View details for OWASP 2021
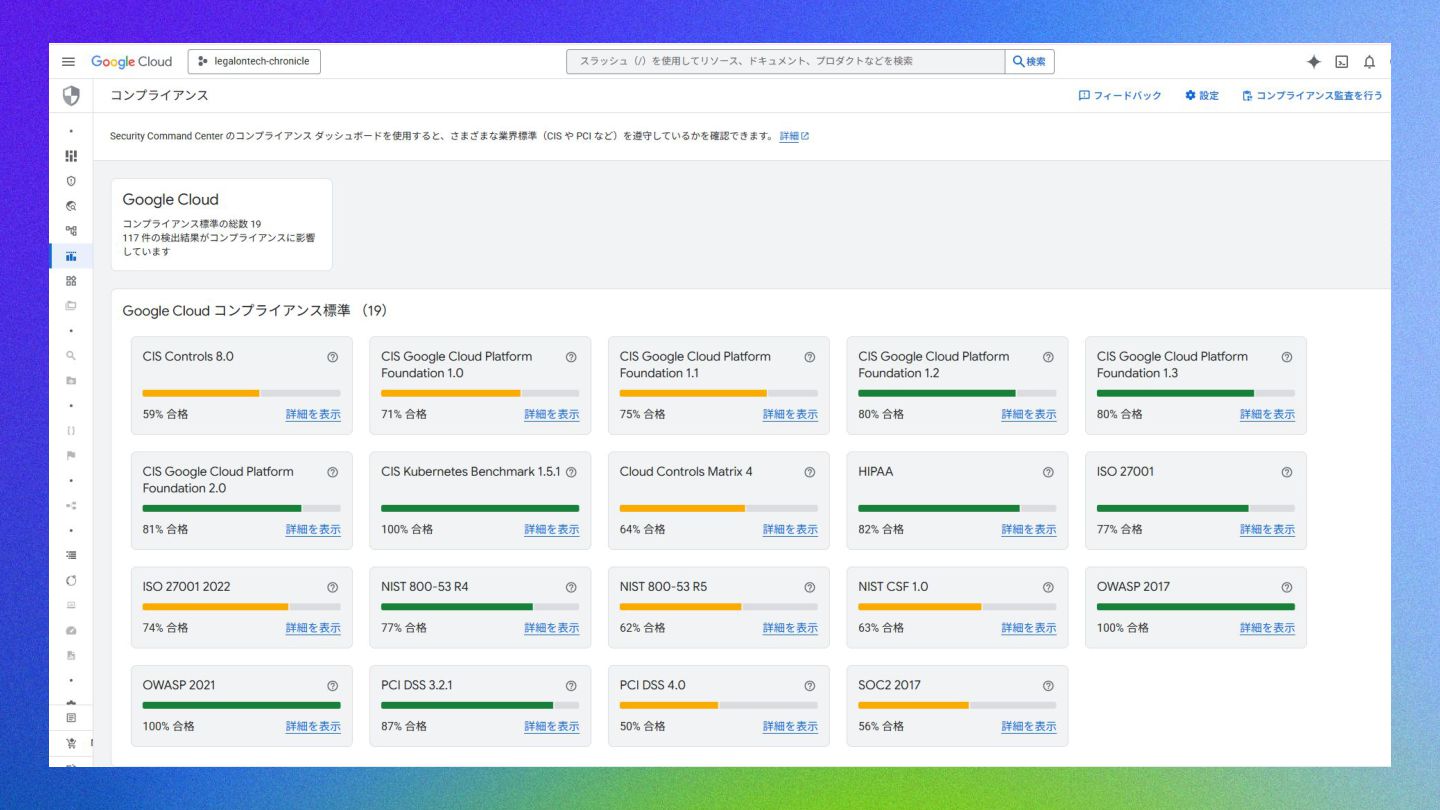This screenshot has width=1440, height=810. (313, 726)
